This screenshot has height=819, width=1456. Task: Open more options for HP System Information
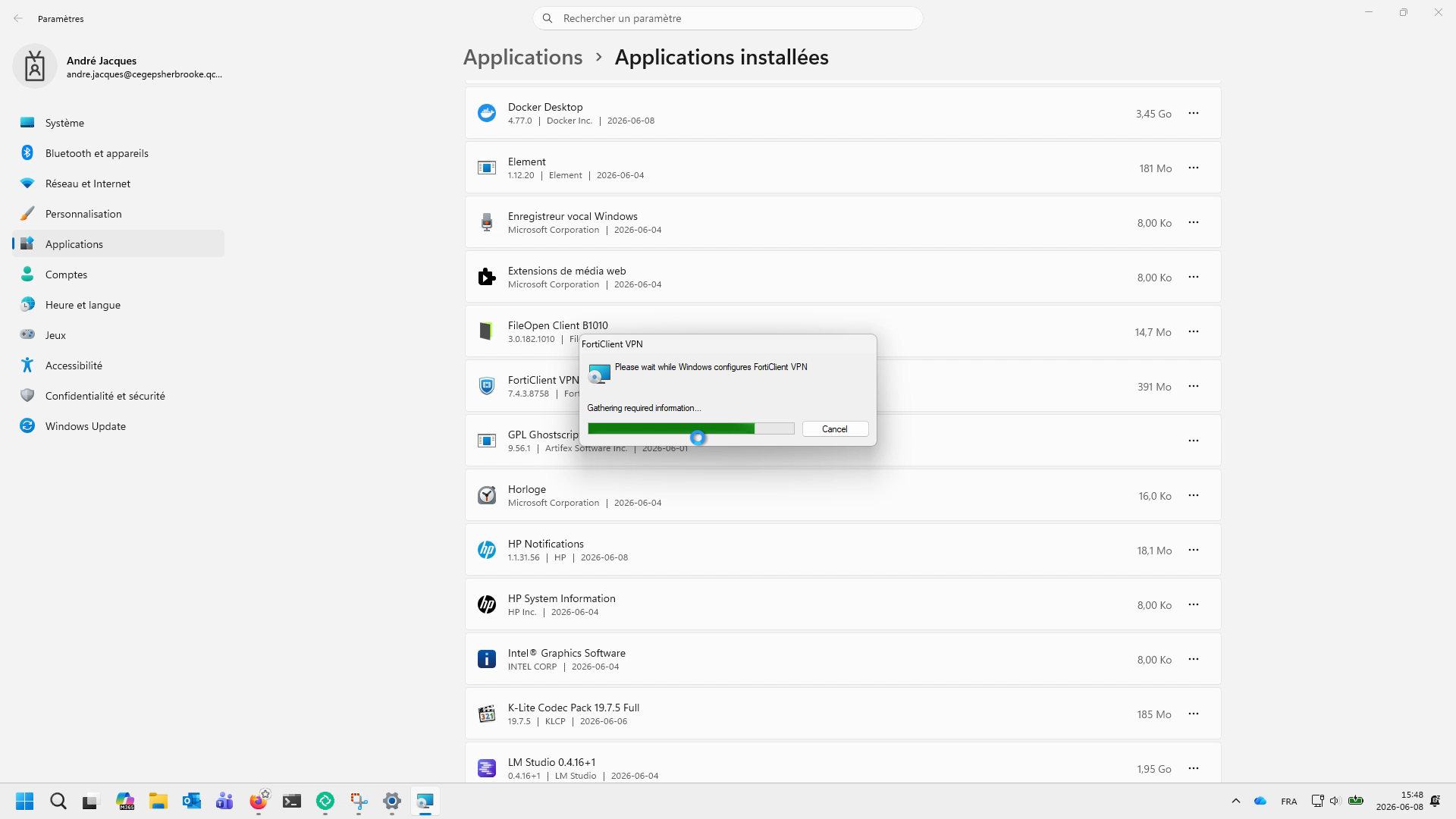pos(1194,604)
